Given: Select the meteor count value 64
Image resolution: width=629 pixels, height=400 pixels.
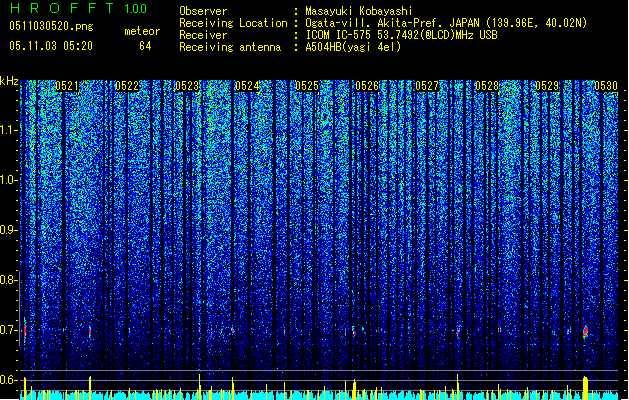Looking at the screenshot, I should (145, 46).
